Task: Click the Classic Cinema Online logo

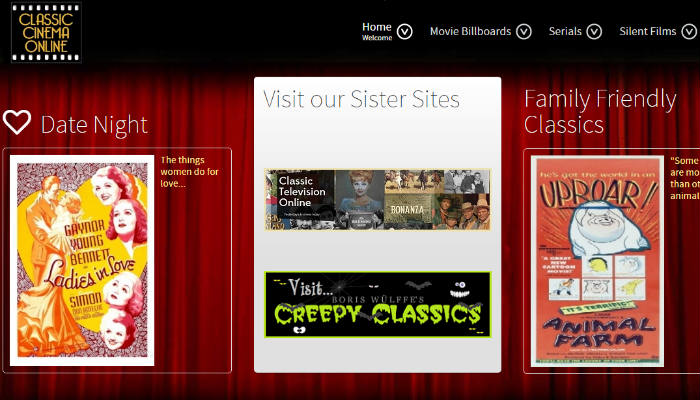Action: (x=46, y=33)
